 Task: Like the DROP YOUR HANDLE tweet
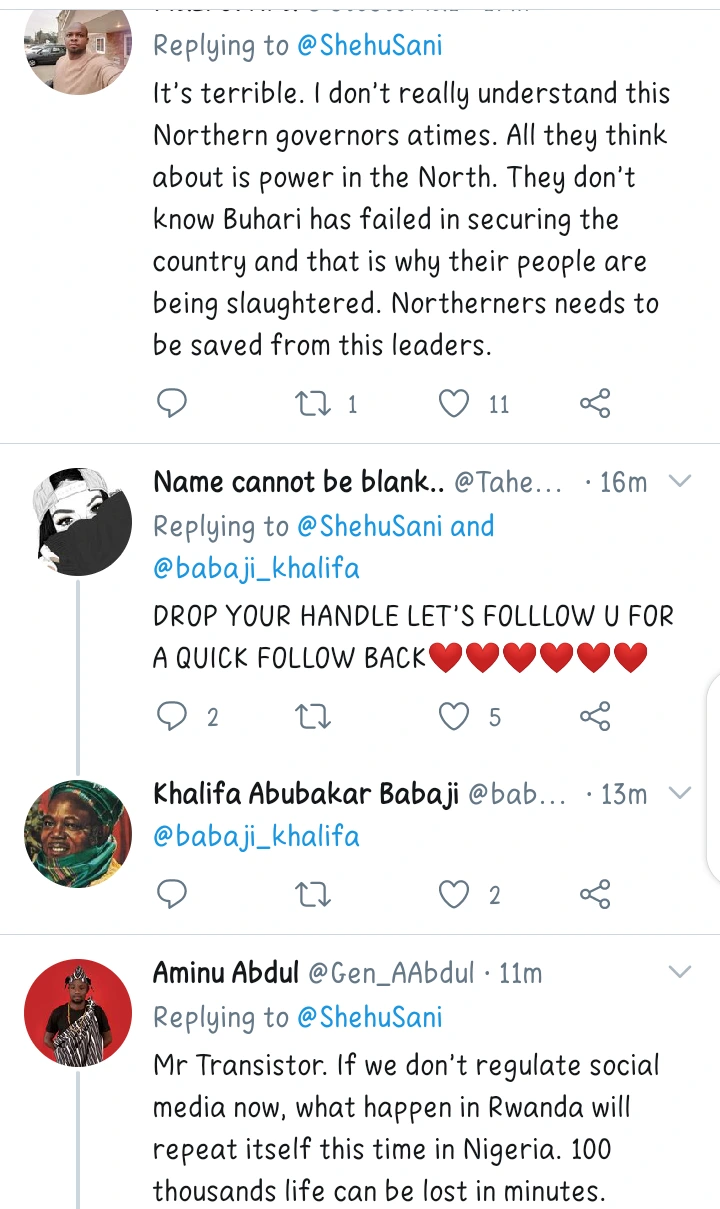pyautogui.click(x=455, y=716)
